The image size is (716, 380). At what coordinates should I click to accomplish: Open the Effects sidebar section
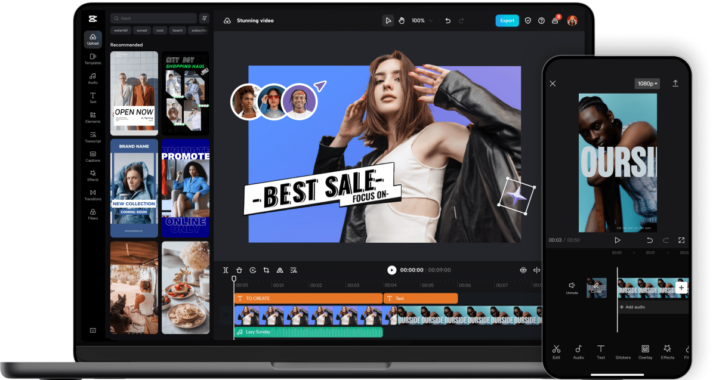coord(93,176)
